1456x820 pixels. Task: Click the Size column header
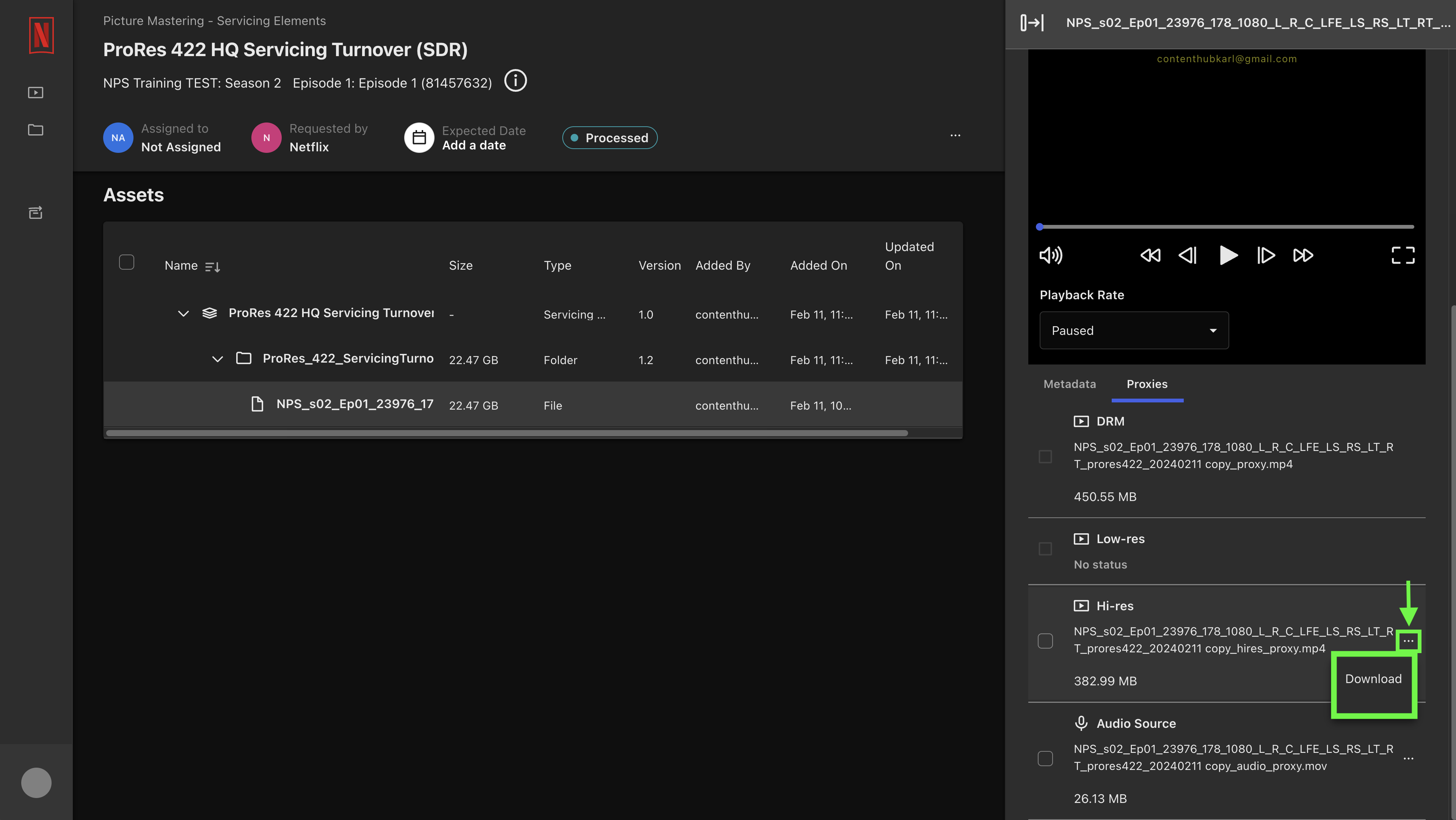click(460, 266)
